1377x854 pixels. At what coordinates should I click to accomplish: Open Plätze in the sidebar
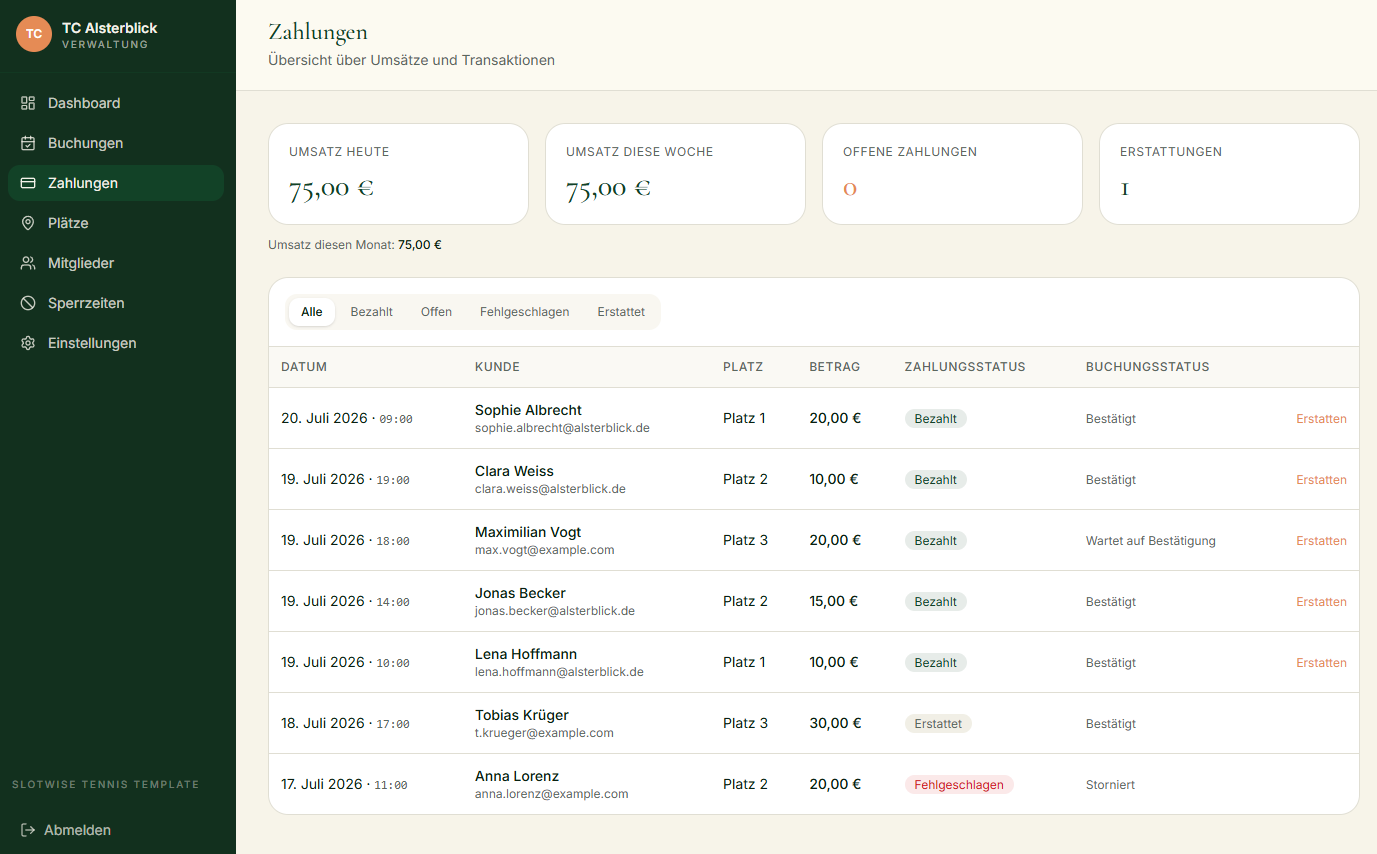(116, 223)
